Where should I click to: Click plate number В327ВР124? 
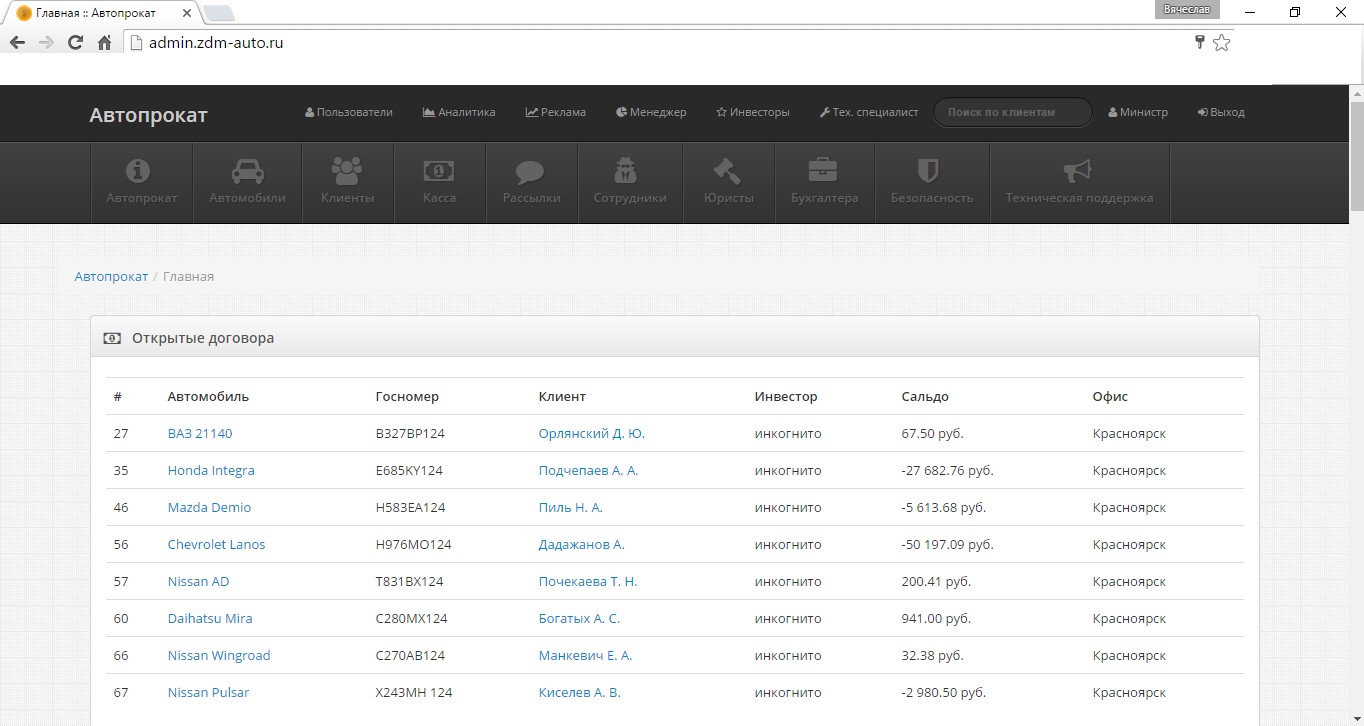coord(409,433)
